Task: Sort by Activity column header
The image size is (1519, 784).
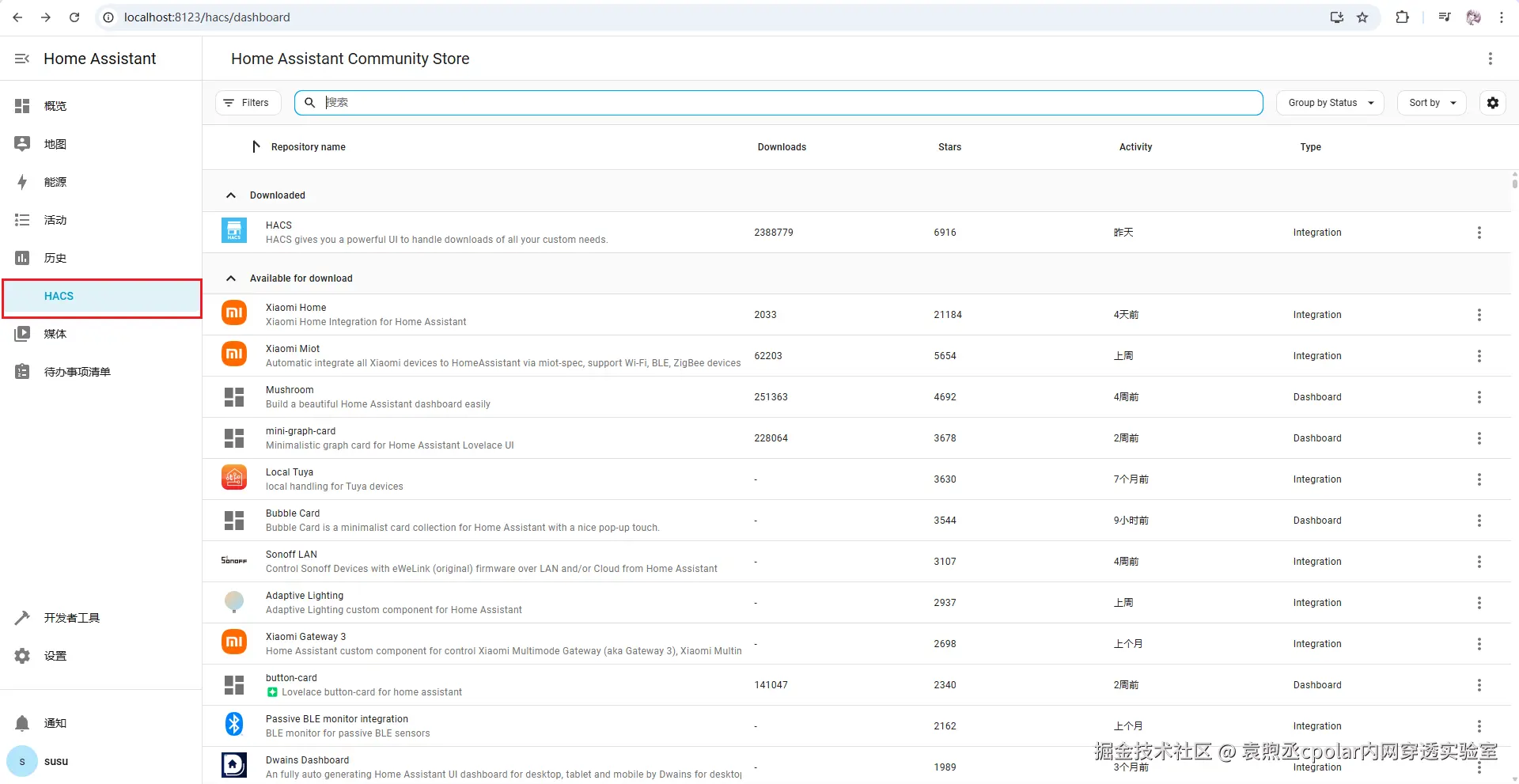Action: coord(1135,147)
